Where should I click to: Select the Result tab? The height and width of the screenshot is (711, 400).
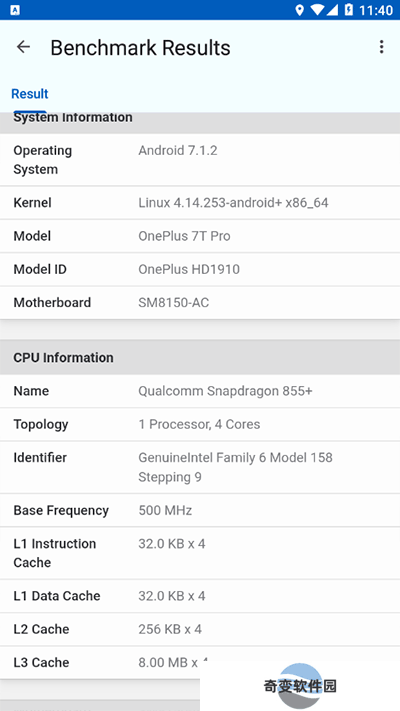[29, 94]
